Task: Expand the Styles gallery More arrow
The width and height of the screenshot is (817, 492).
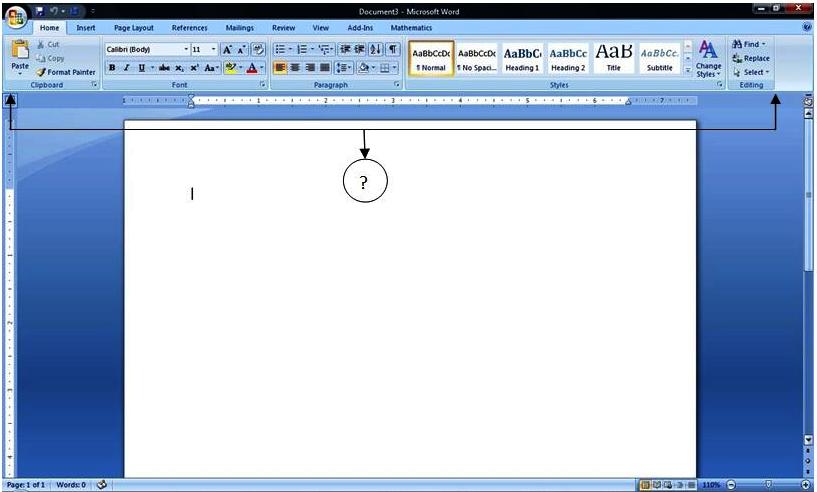Action: point(687,71)
